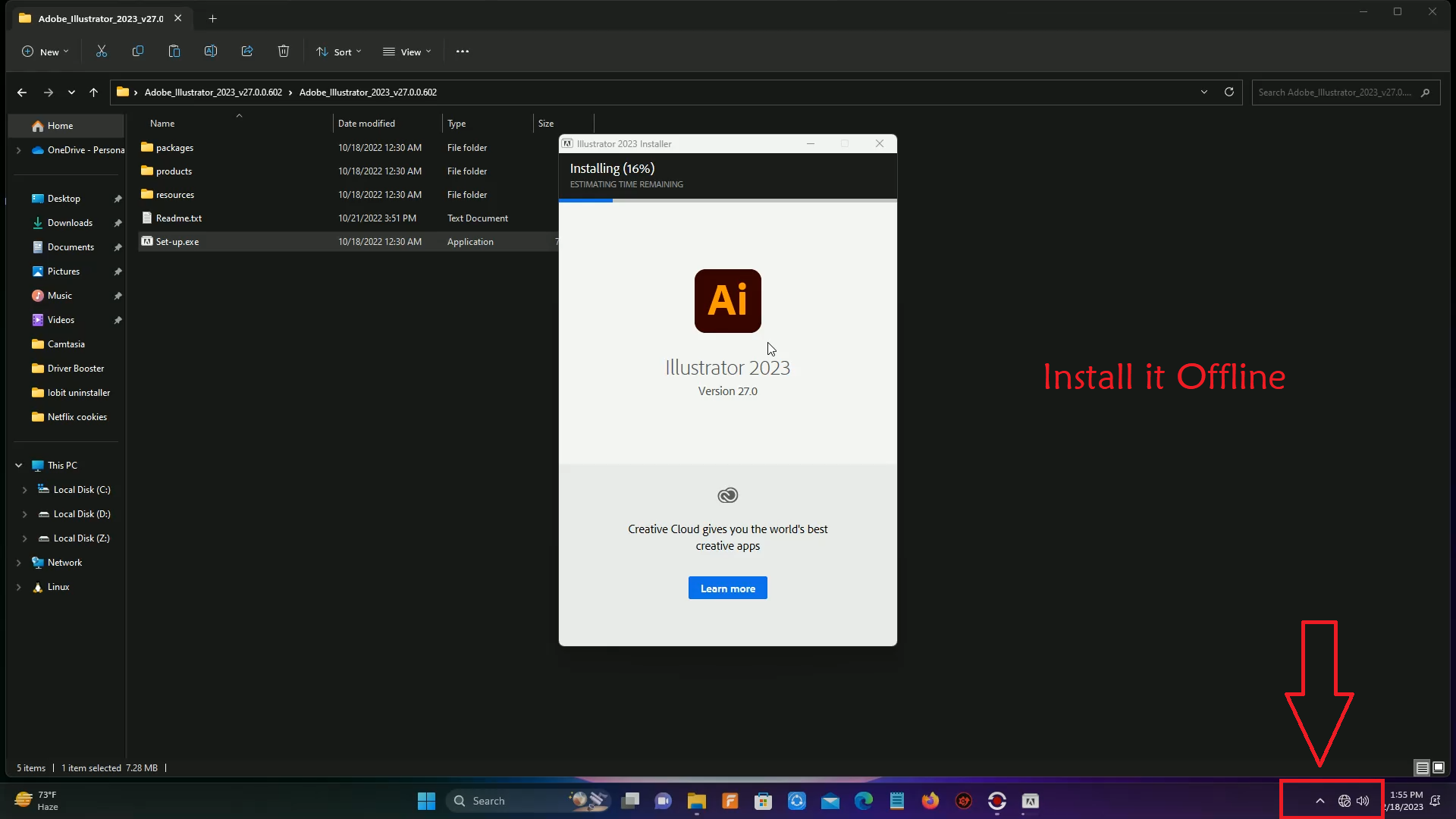The height and width of the screenshot is (819, 1456).
Task: Click the Adobe installer taskbar icon
Action: [1031, 801]
